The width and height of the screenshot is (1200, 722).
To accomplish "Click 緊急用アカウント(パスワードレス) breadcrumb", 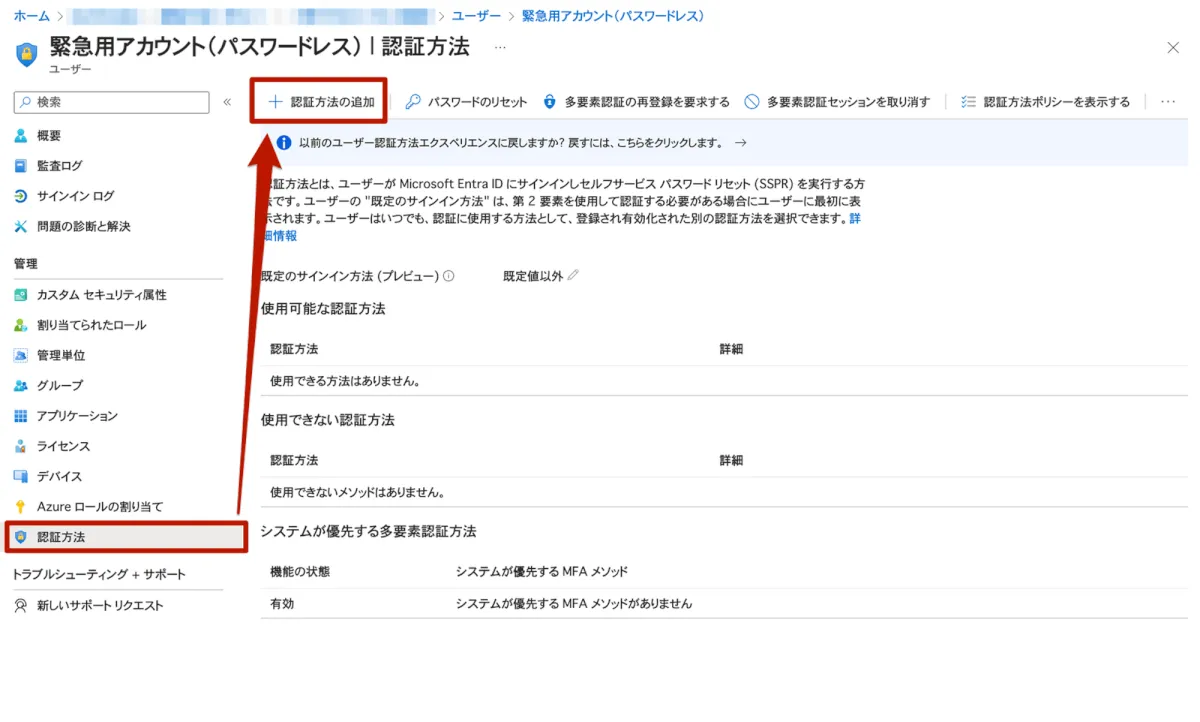I will tap(613, 16).
